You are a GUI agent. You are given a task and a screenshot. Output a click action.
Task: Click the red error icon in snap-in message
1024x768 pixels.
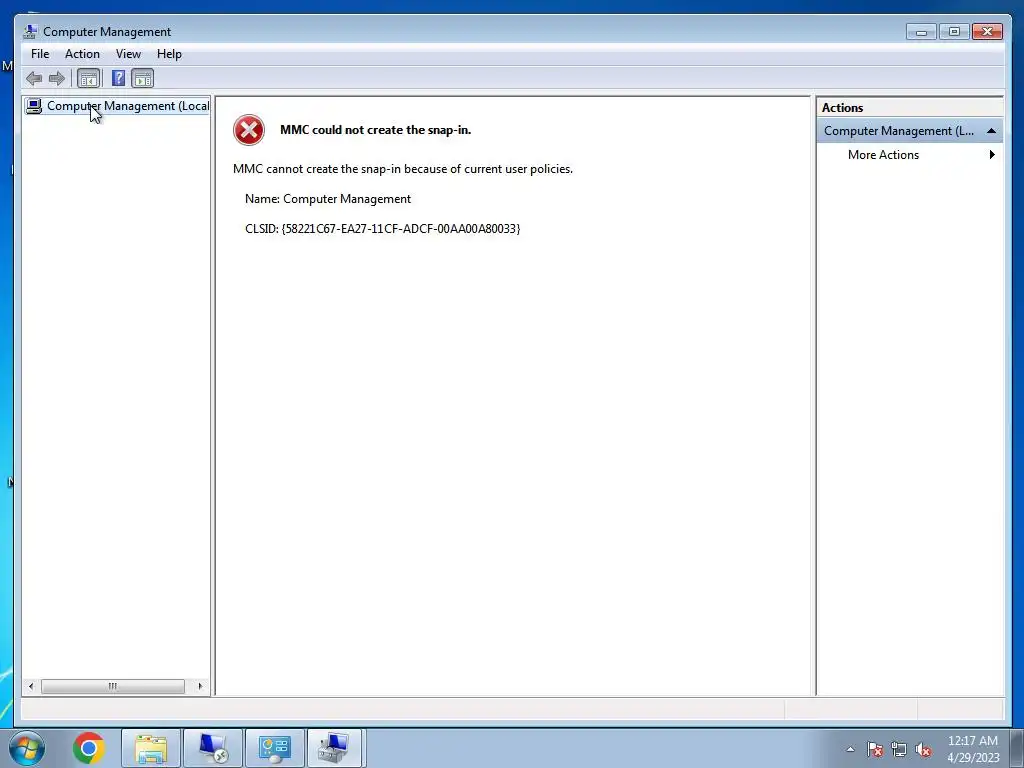click(x=249, y=130)
